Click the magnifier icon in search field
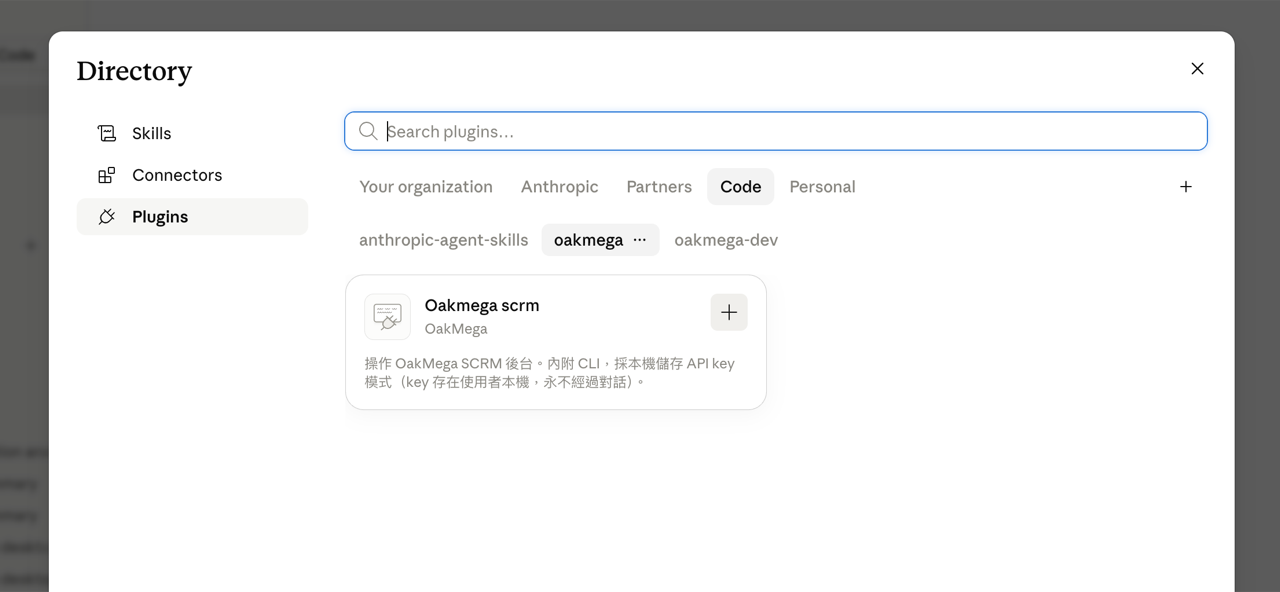The image size is (1280, 592). (x=368, y=131)
